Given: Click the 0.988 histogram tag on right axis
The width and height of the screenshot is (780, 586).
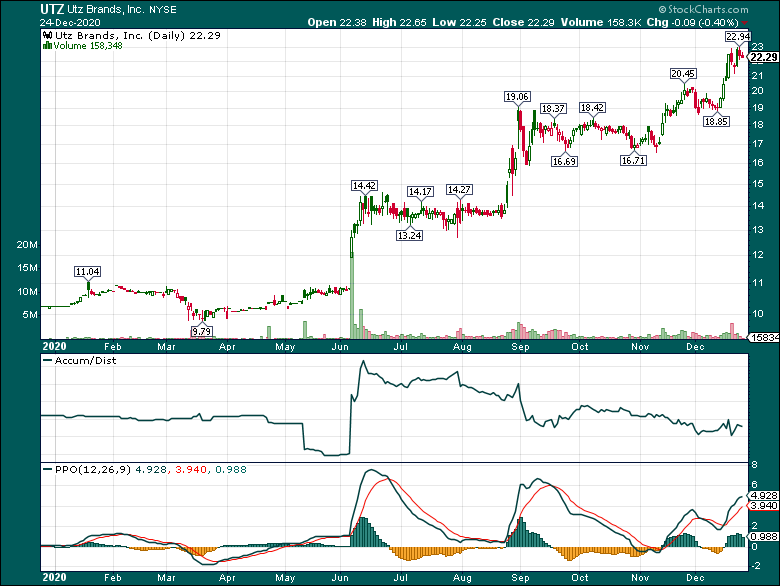Looking at the screenshot, I should 764,536.
